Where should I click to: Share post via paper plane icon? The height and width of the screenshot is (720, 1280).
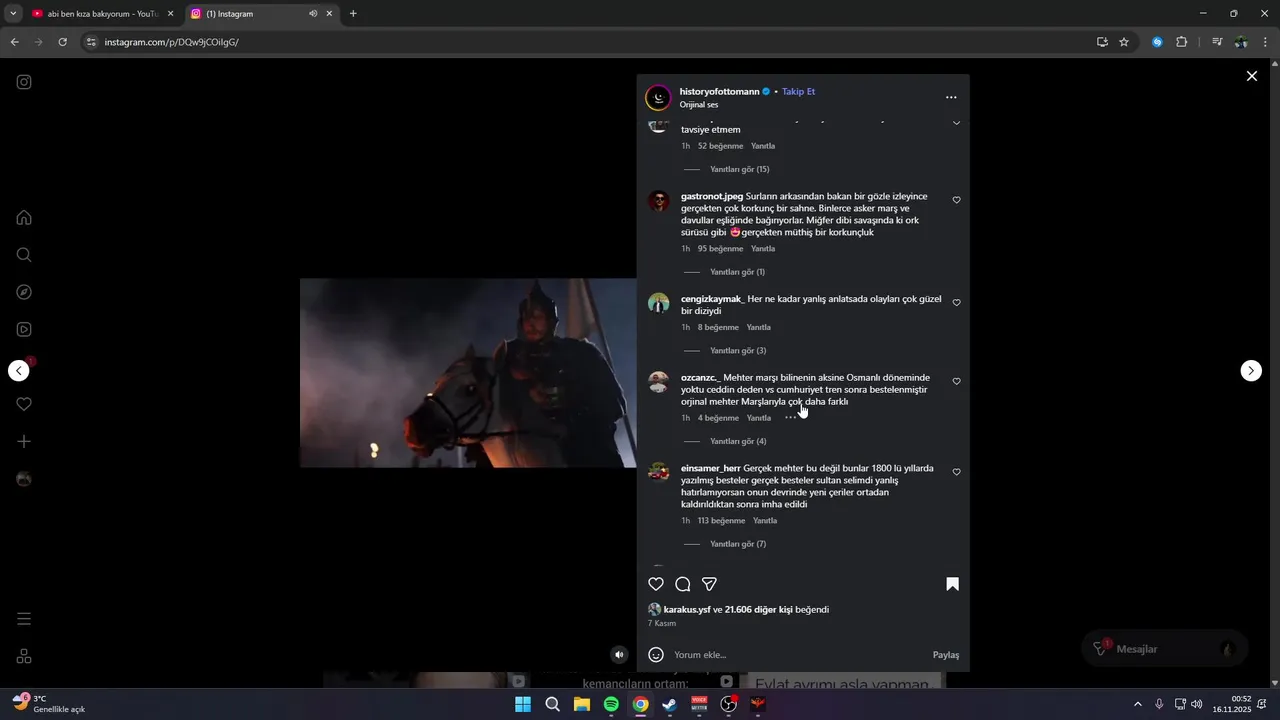click(709, 584)
